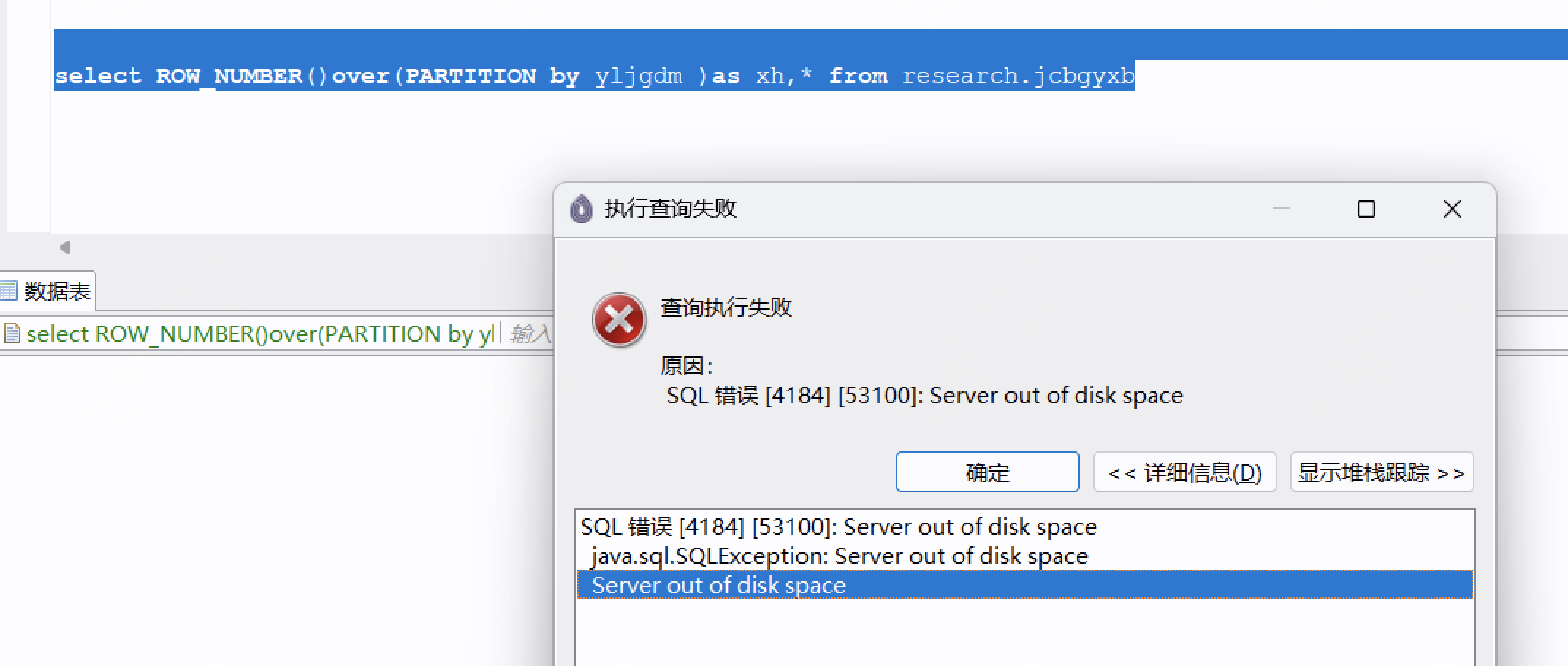Select the first 'SQL 错误 [4184]' line in details list
This screenshot has height=666, width=1568.
coord(837,527)
